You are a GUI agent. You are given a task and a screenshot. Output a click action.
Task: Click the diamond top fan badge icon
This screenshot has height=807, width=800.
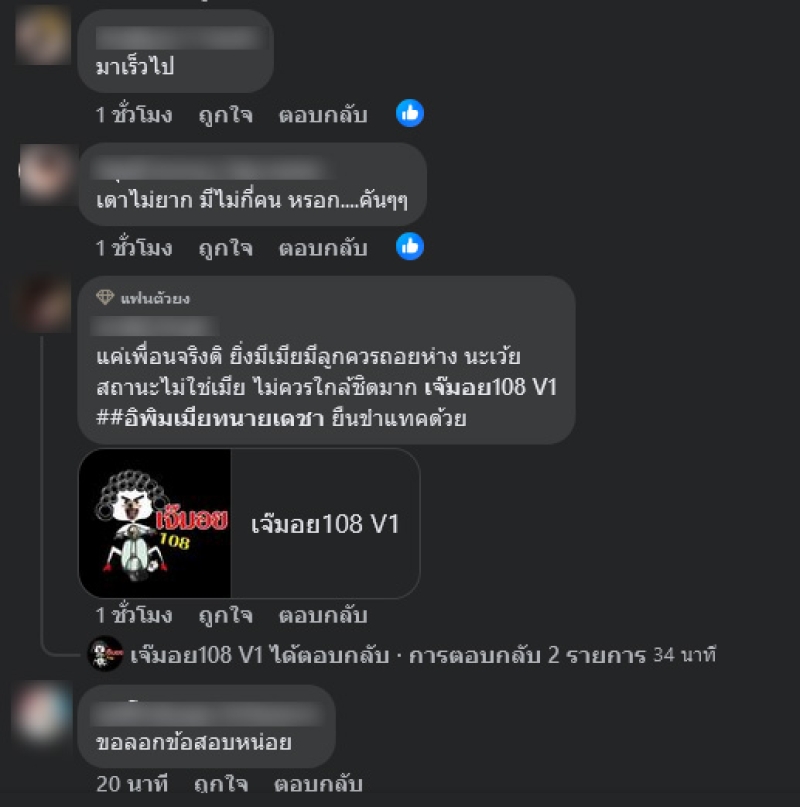[105, 297]
